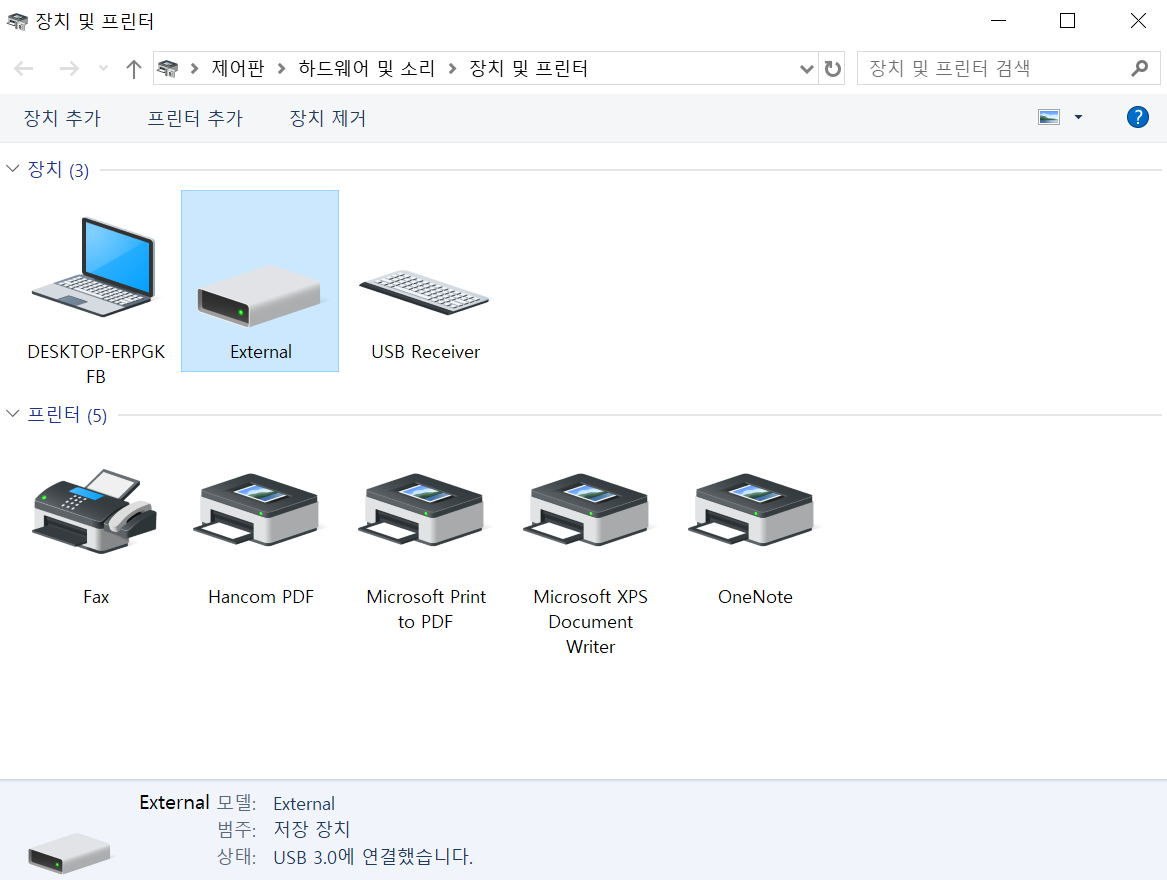This screenshot has width=1167, height=880.
Task: Click the External label text under drive
Action: [260, 352]
